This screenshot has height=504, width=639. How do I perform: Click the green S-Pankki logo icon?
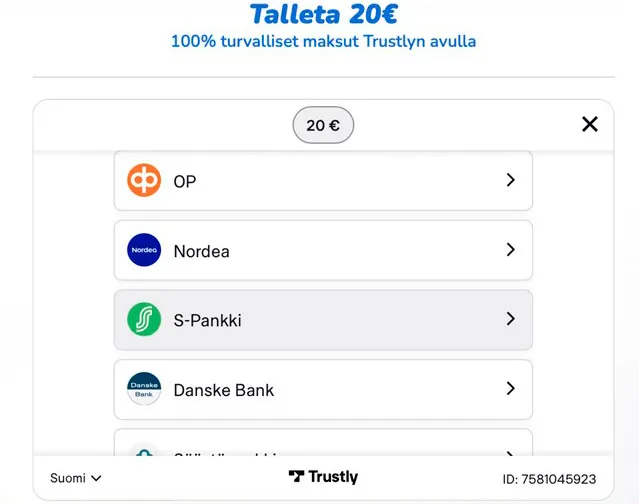pos(144,320)
